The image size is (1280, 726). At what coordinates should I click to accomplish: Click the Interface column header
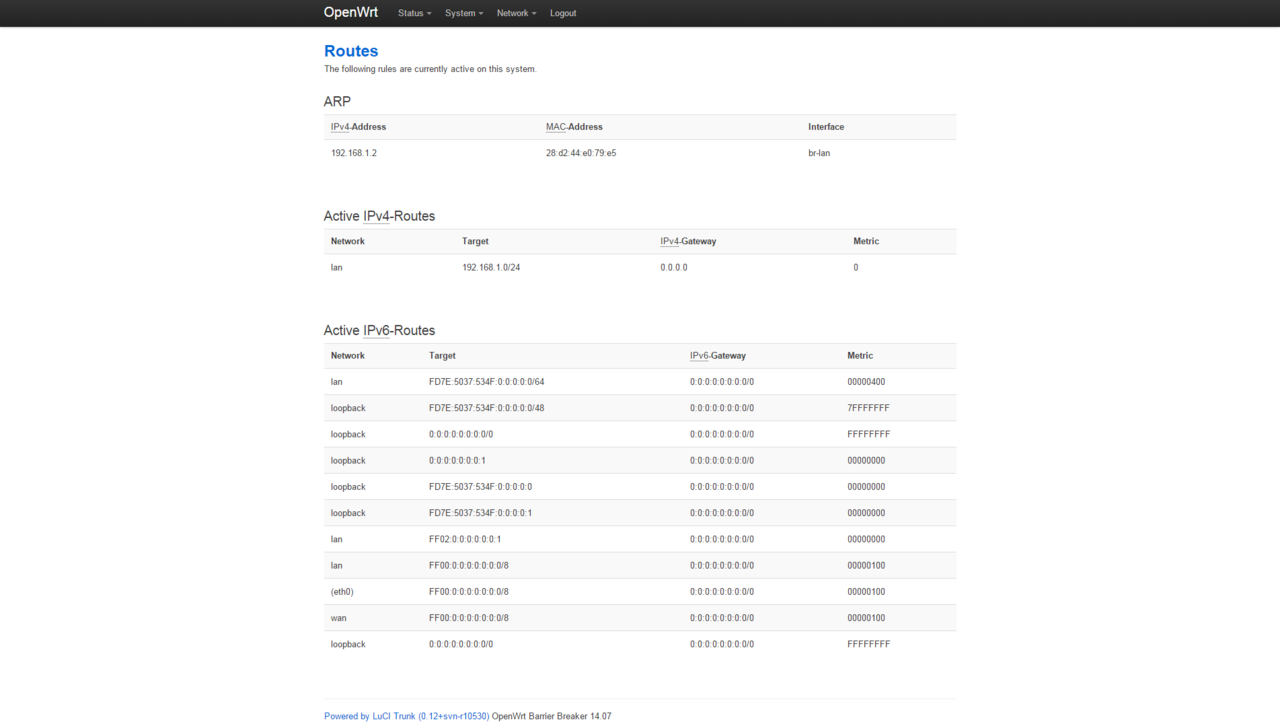826,127
